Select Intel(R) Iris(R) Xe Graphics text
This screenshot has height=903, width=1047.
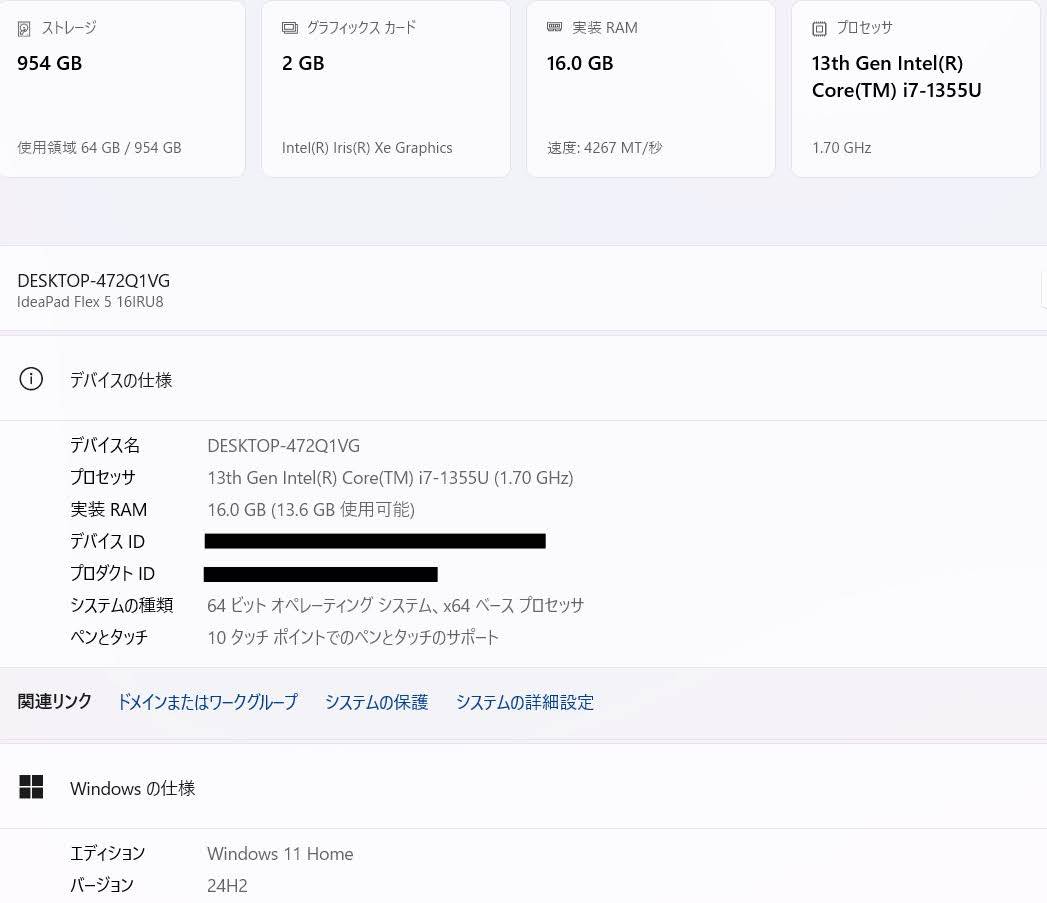pos(367,148)
